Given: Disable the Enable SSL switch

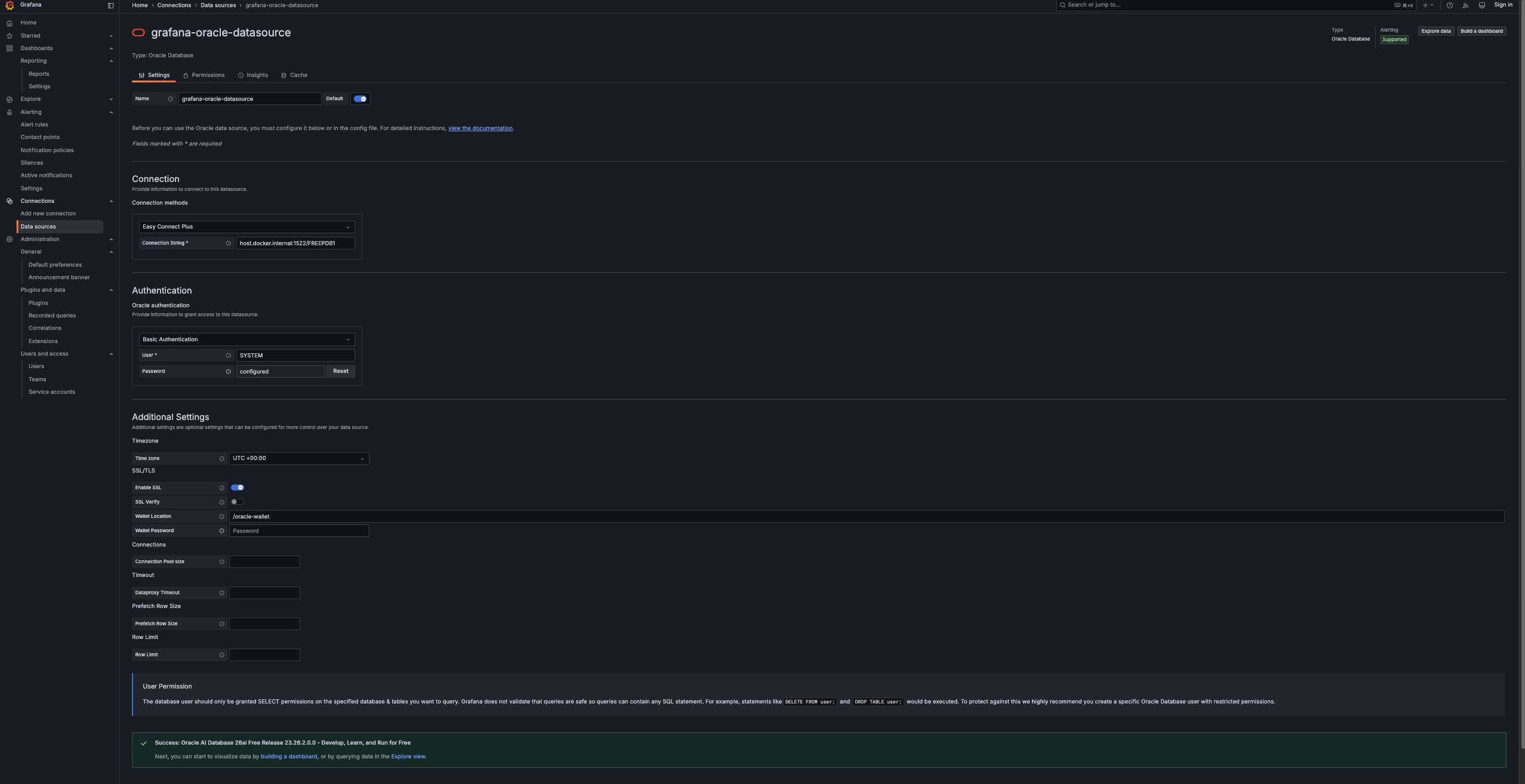Looking at the screenshot, I should click(x=238, y=487).
